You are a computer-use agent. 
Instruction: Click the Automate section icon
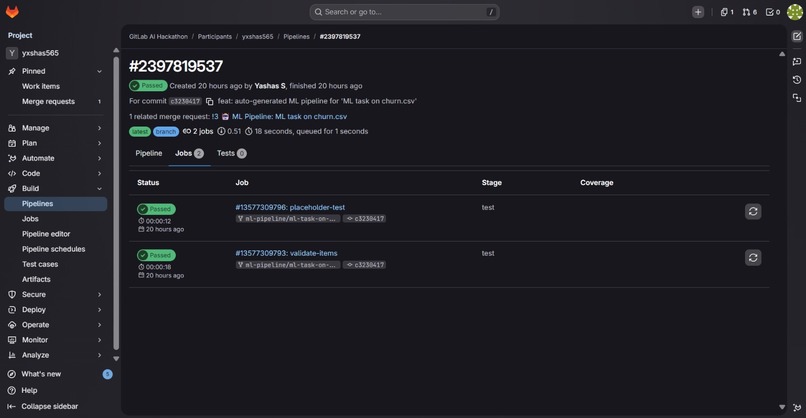pos(12,158)
